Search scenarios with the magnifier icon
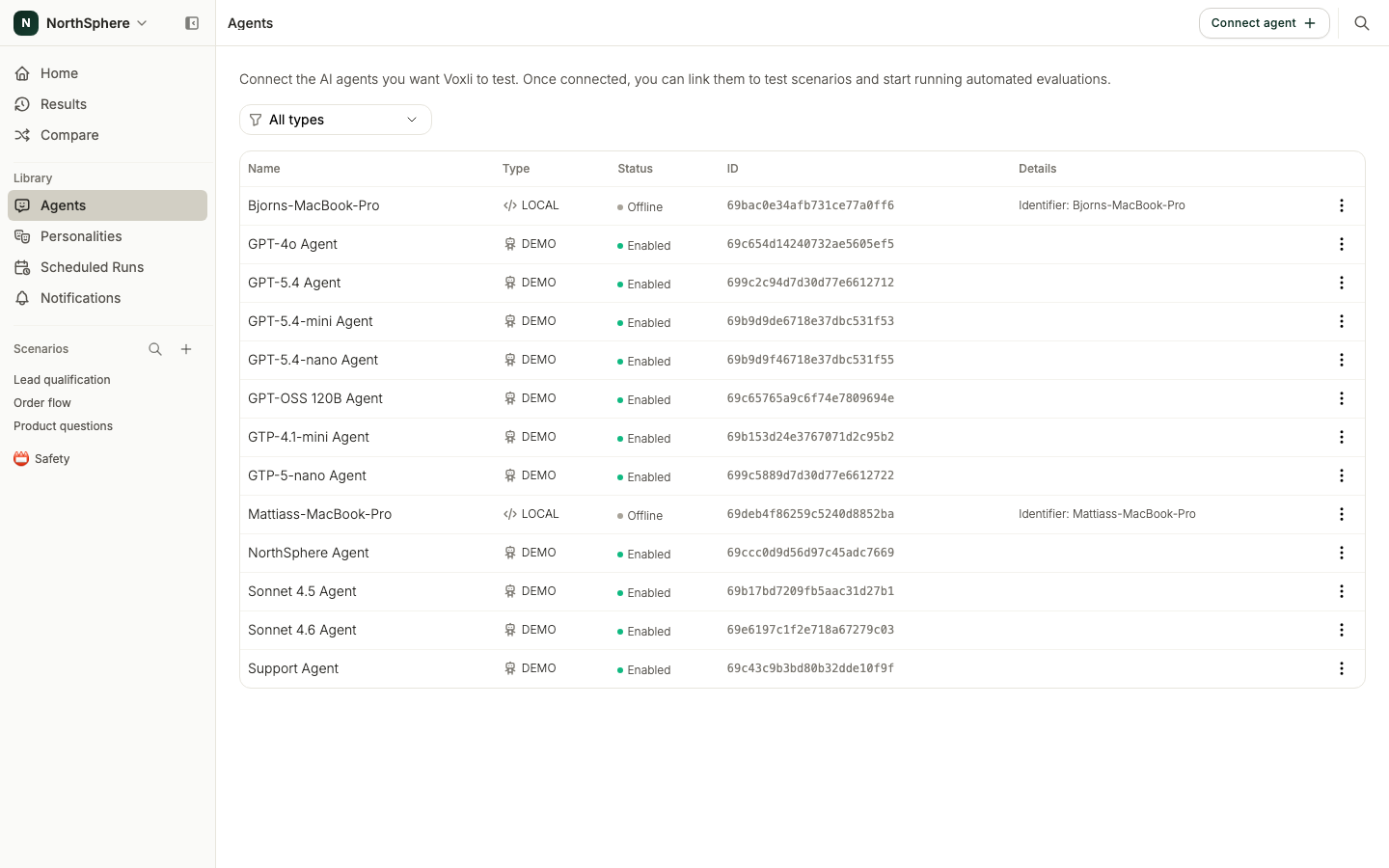1389x868 pixels. pyautogui.click(x=155, y=349)
